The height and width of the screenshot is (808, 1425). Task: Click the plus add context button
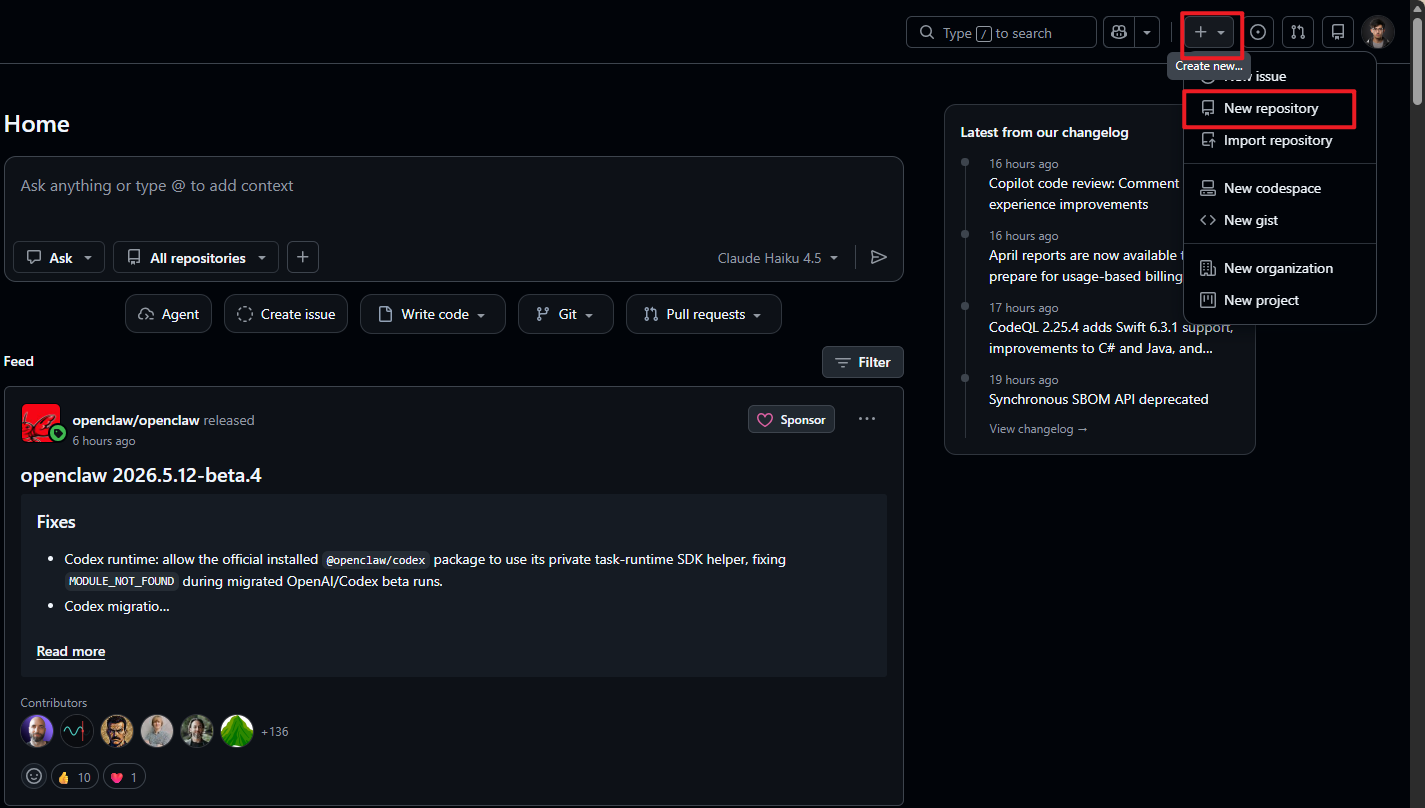(x=303, y=258)
